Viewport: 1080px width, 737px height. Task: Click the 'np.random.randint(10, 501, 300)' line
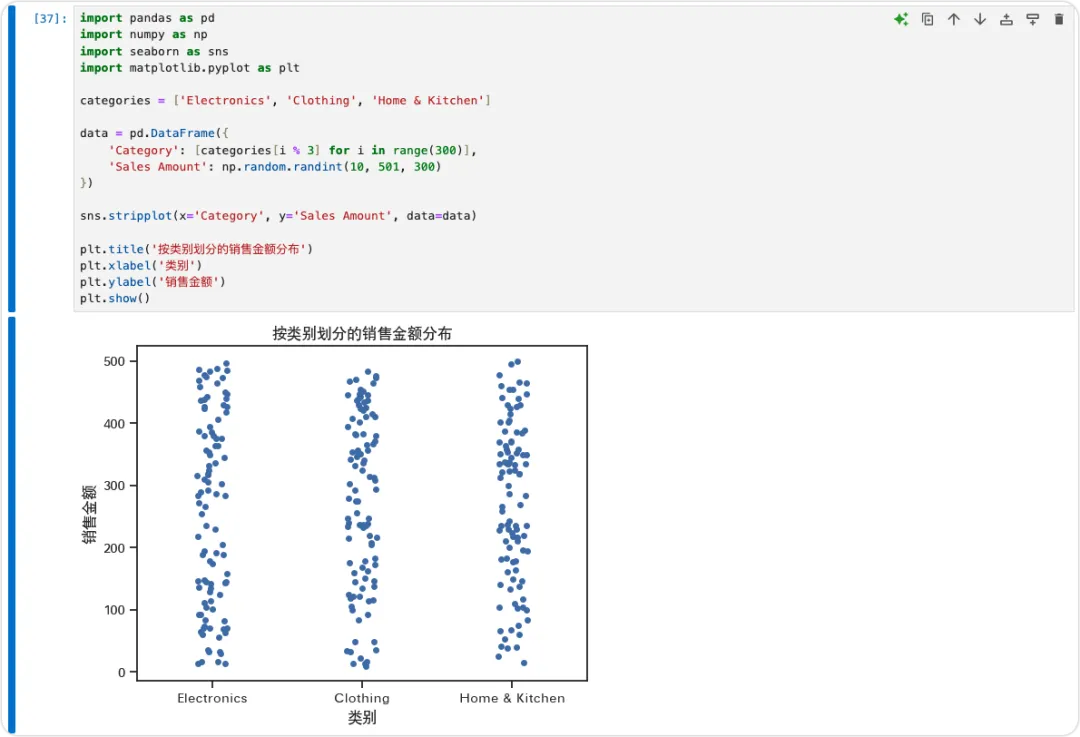click(x=275, y=167)
